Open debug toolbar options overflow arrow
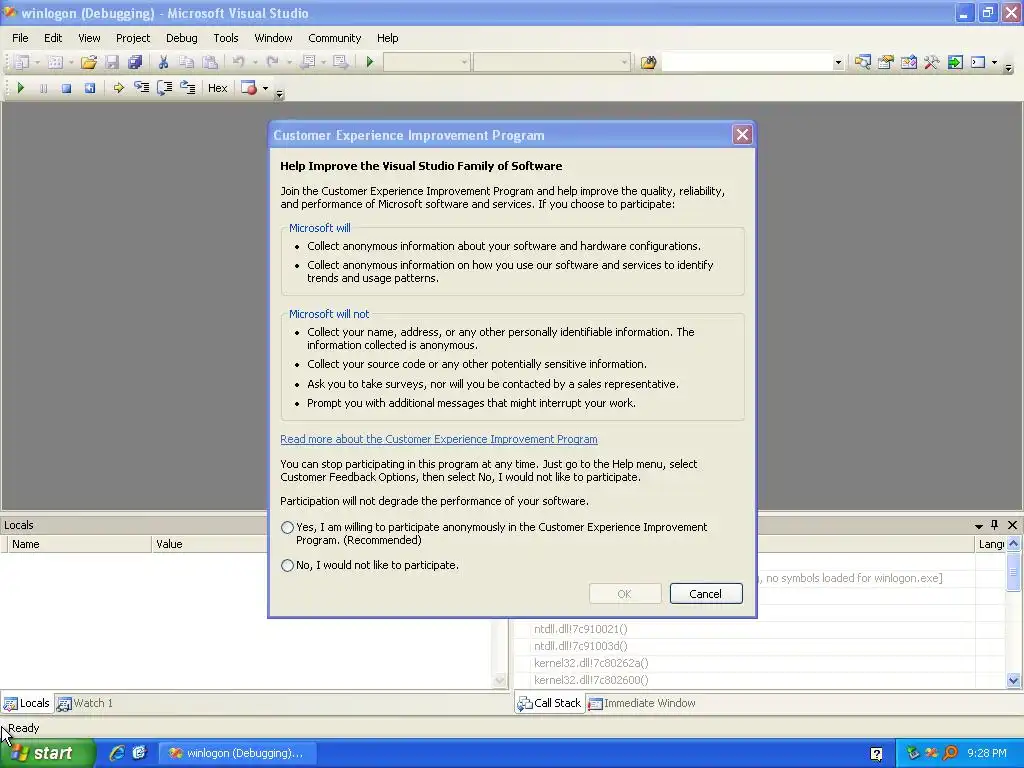Image resolution: width=1024 pixels, height=768 pixels. (x=280, y=94)
